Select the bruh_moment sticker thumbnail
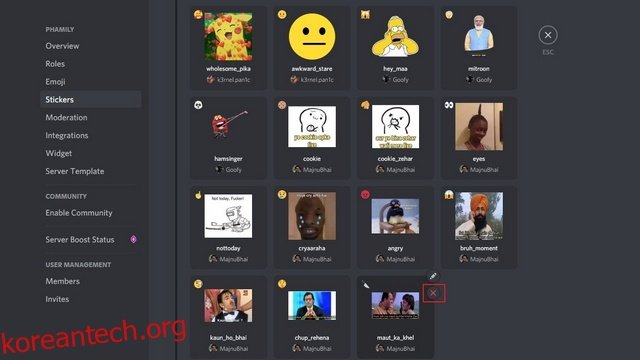 click(479, 216)
